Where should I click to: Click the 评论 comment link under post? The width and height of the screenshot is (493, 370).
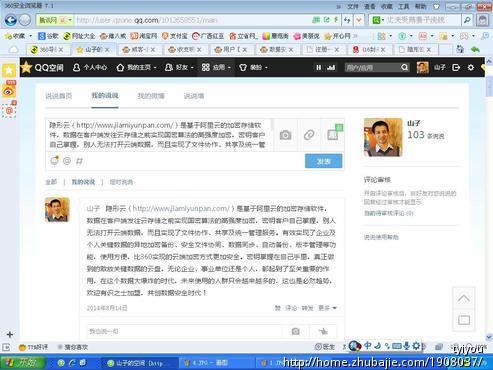pos(291,308)
